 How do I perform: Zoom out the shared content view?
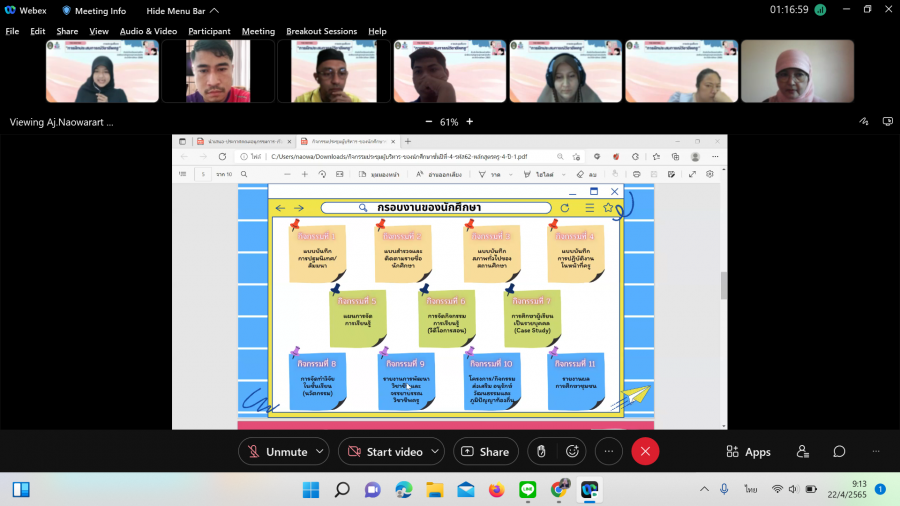pyautogui.click(x=428, y=122)
